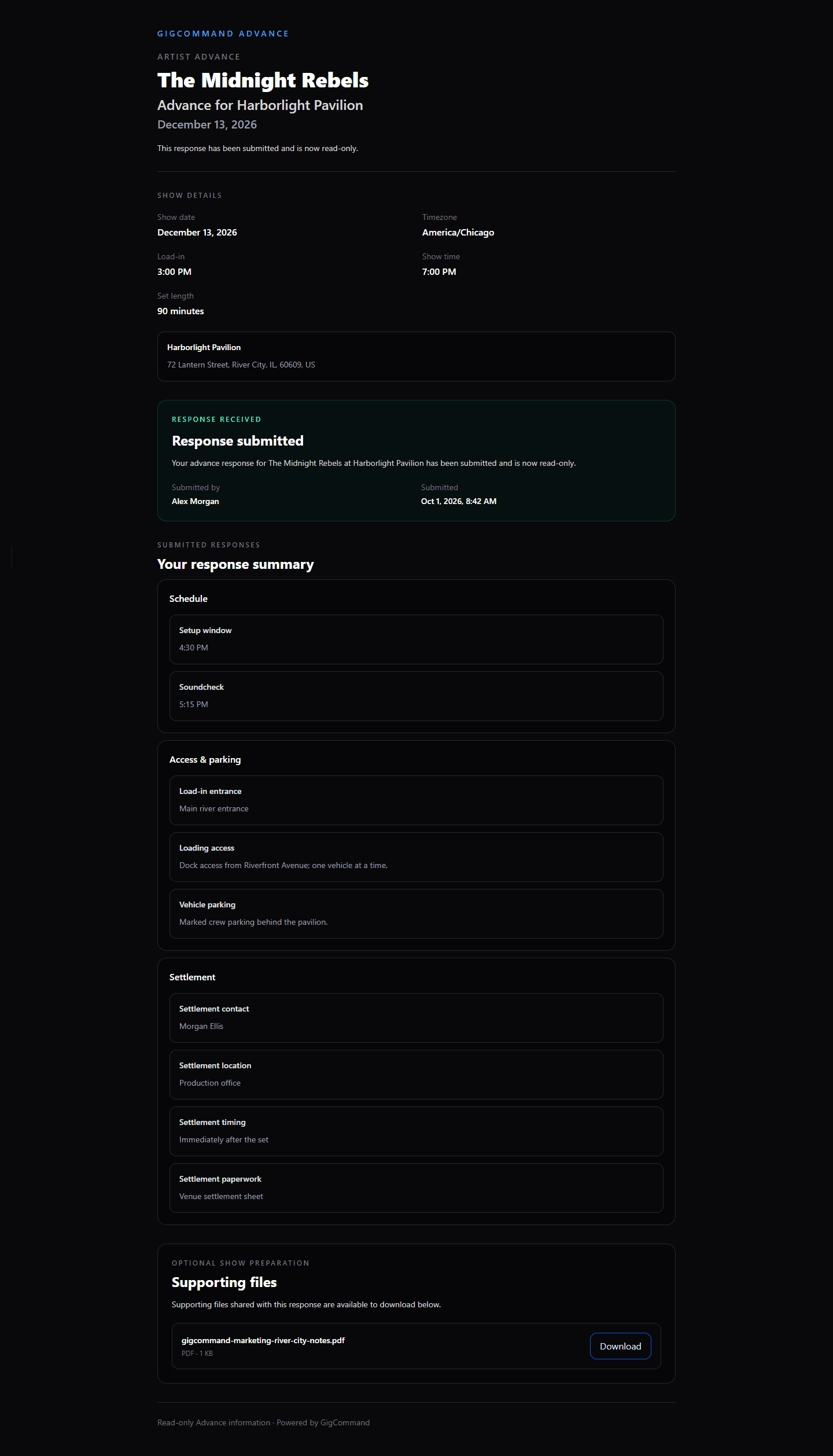This screenshot has height=1456, width=833.
Task: Click the Setup window time 4:30 PM
Action: 193,648
